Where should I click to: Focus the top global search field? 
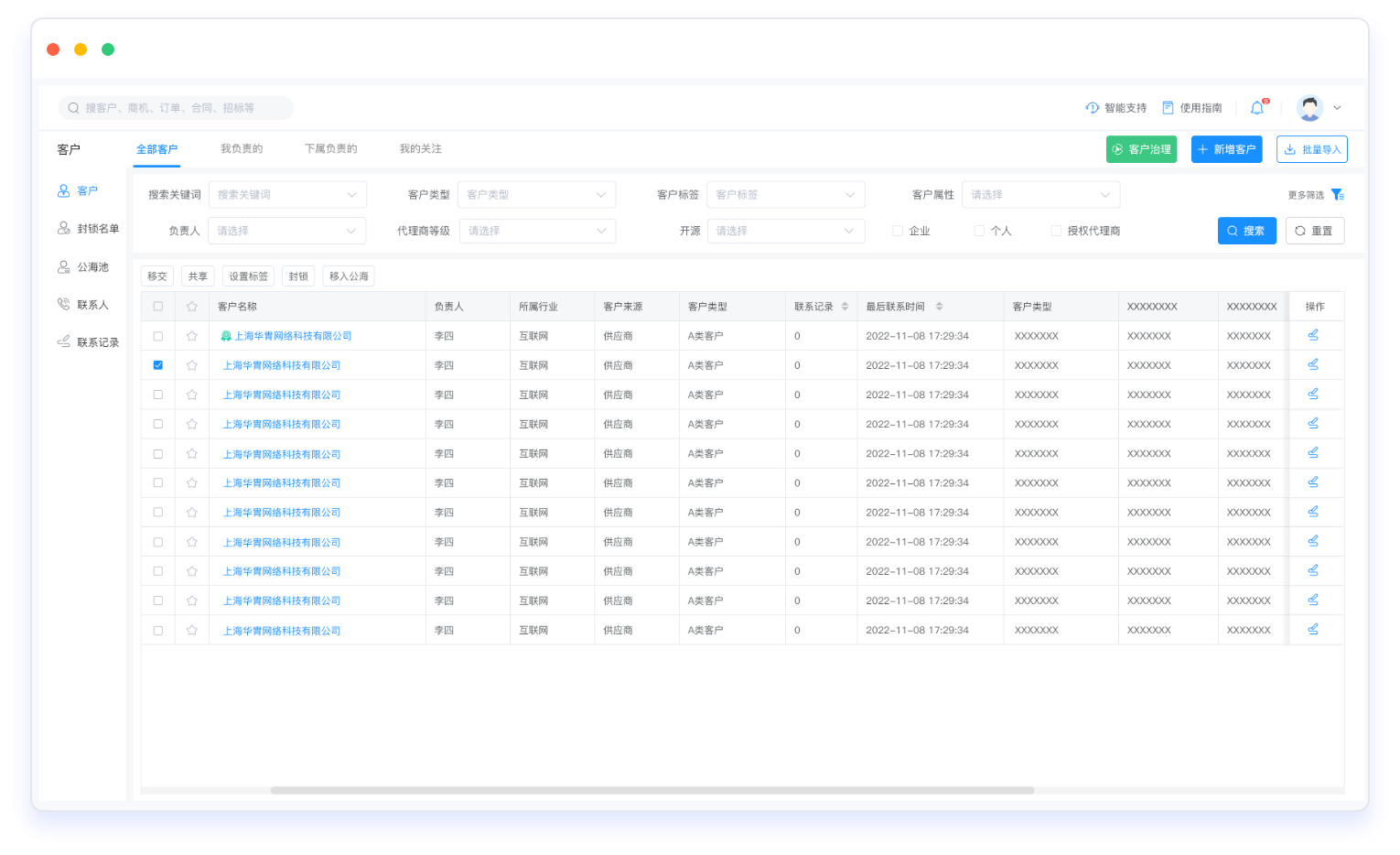tap(176, 108)
